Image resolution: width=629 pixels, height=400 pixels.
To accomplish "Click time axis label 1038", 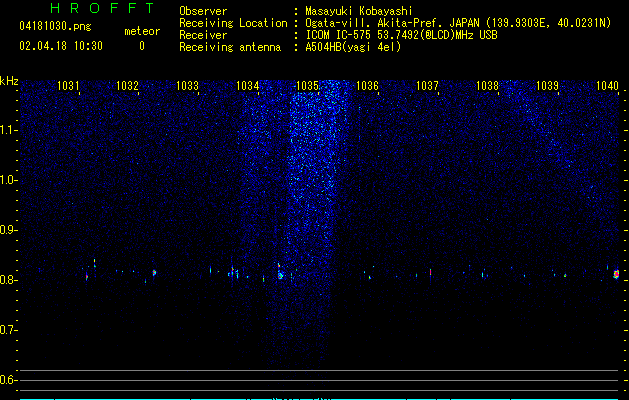I will 487,85.
